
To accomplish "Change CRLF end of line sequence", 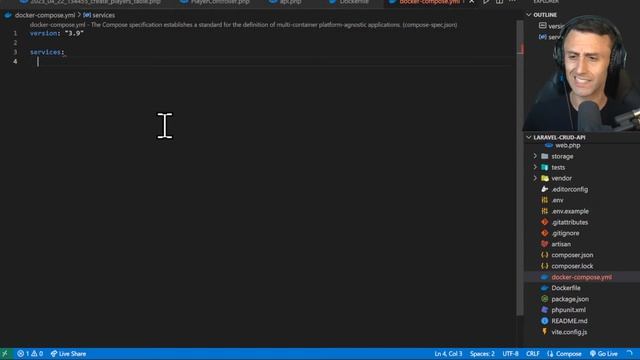I will 533,353.
